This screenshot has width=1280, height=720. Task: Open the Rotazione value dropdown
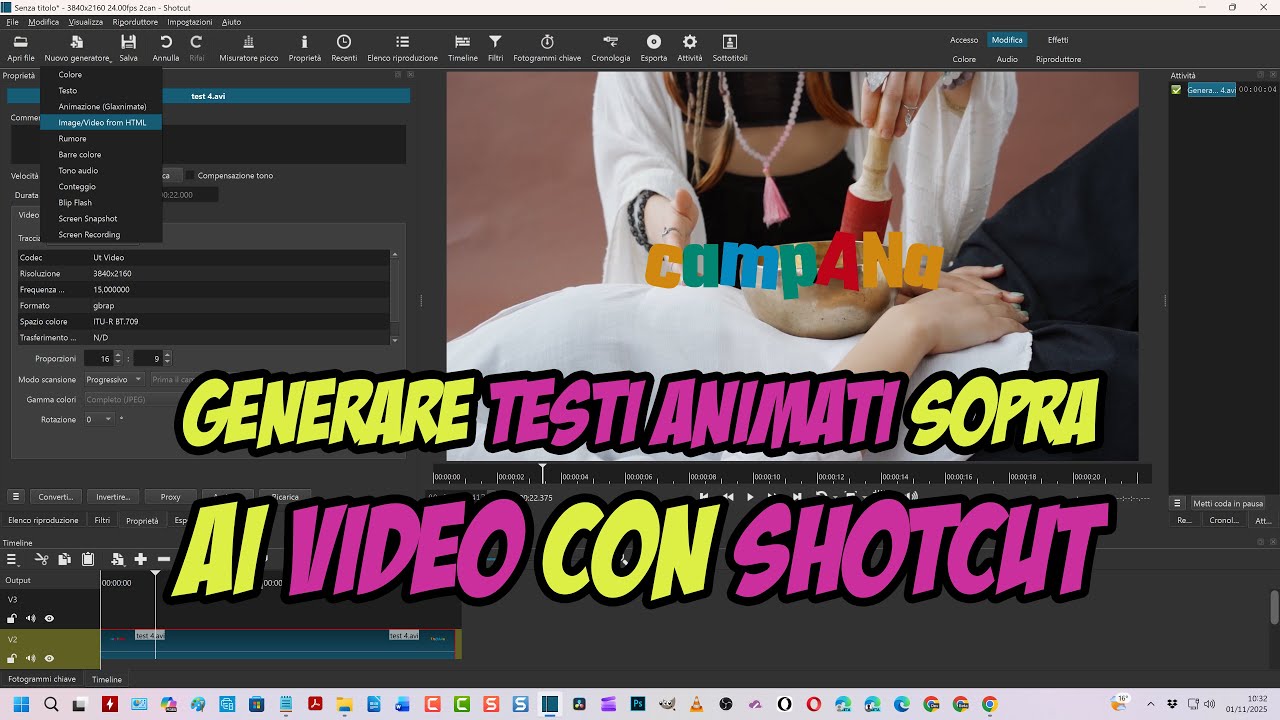pyautogui.click(x=100, y=420)
